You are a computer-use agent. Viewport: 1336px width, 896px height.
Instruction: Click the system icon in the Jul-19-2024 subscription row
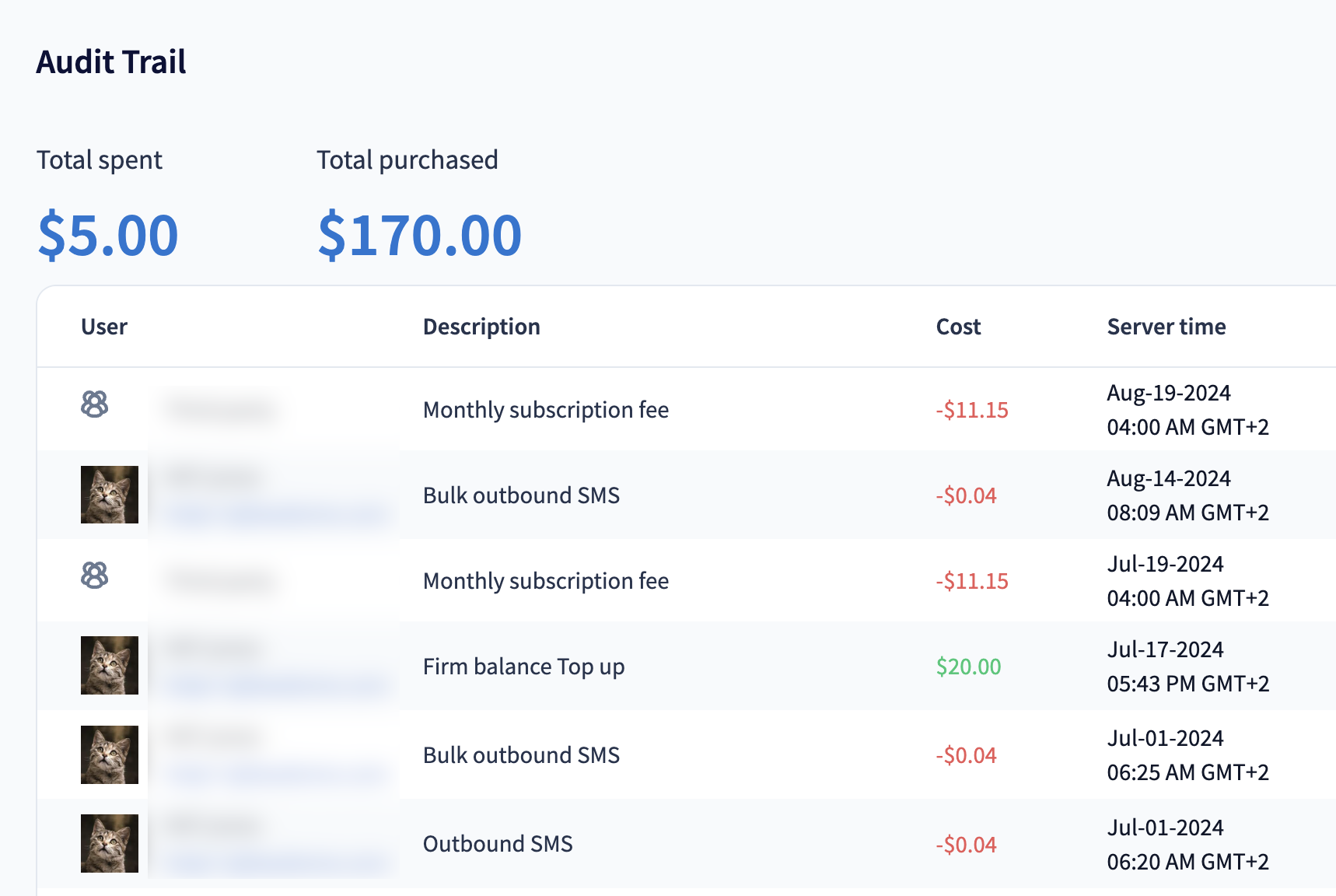(x=94, y=576)
